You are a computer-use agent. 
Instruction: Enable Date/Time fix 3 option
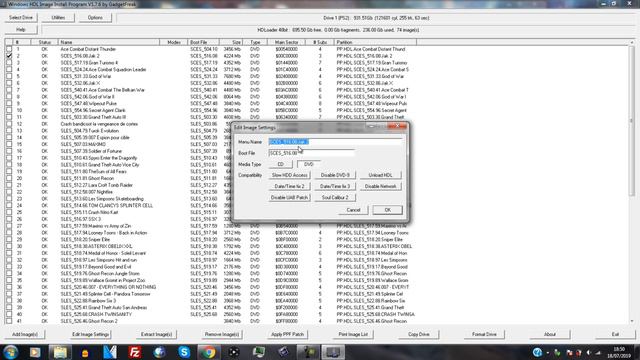tap(335, 186)
